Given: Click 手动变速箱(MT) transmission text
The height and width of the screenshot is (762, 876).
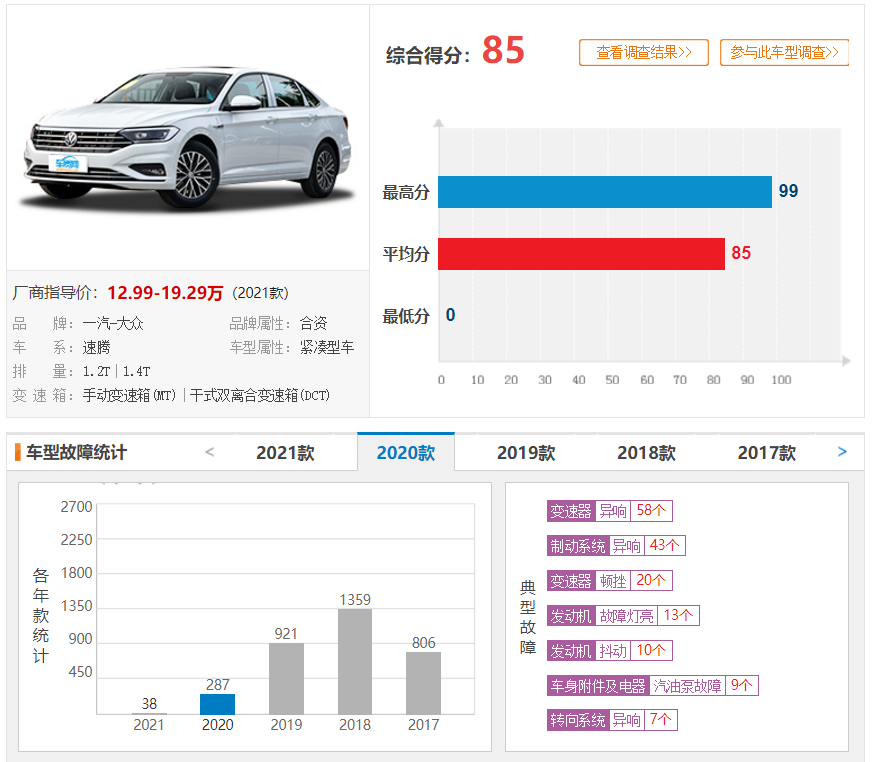Looking at the screenshot, I should click(129, 396).
